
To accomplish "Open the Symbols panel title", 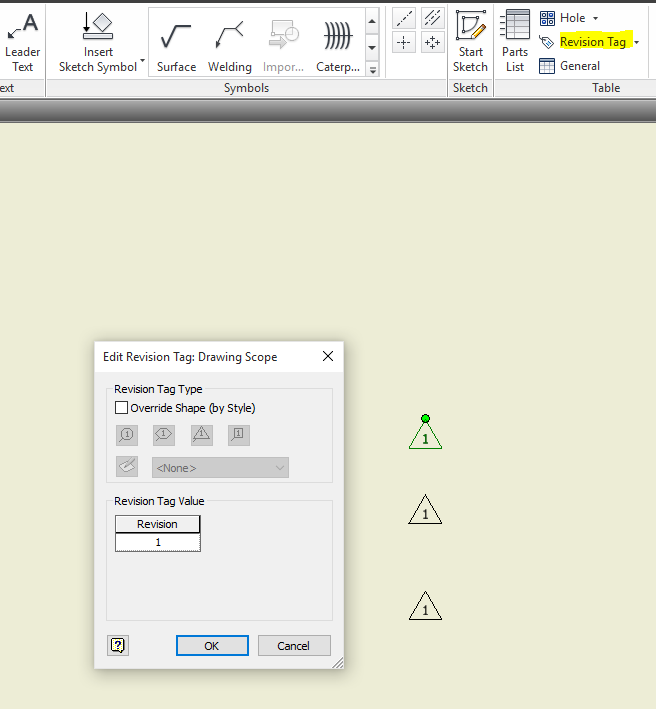I will click(x=246, y=88).
